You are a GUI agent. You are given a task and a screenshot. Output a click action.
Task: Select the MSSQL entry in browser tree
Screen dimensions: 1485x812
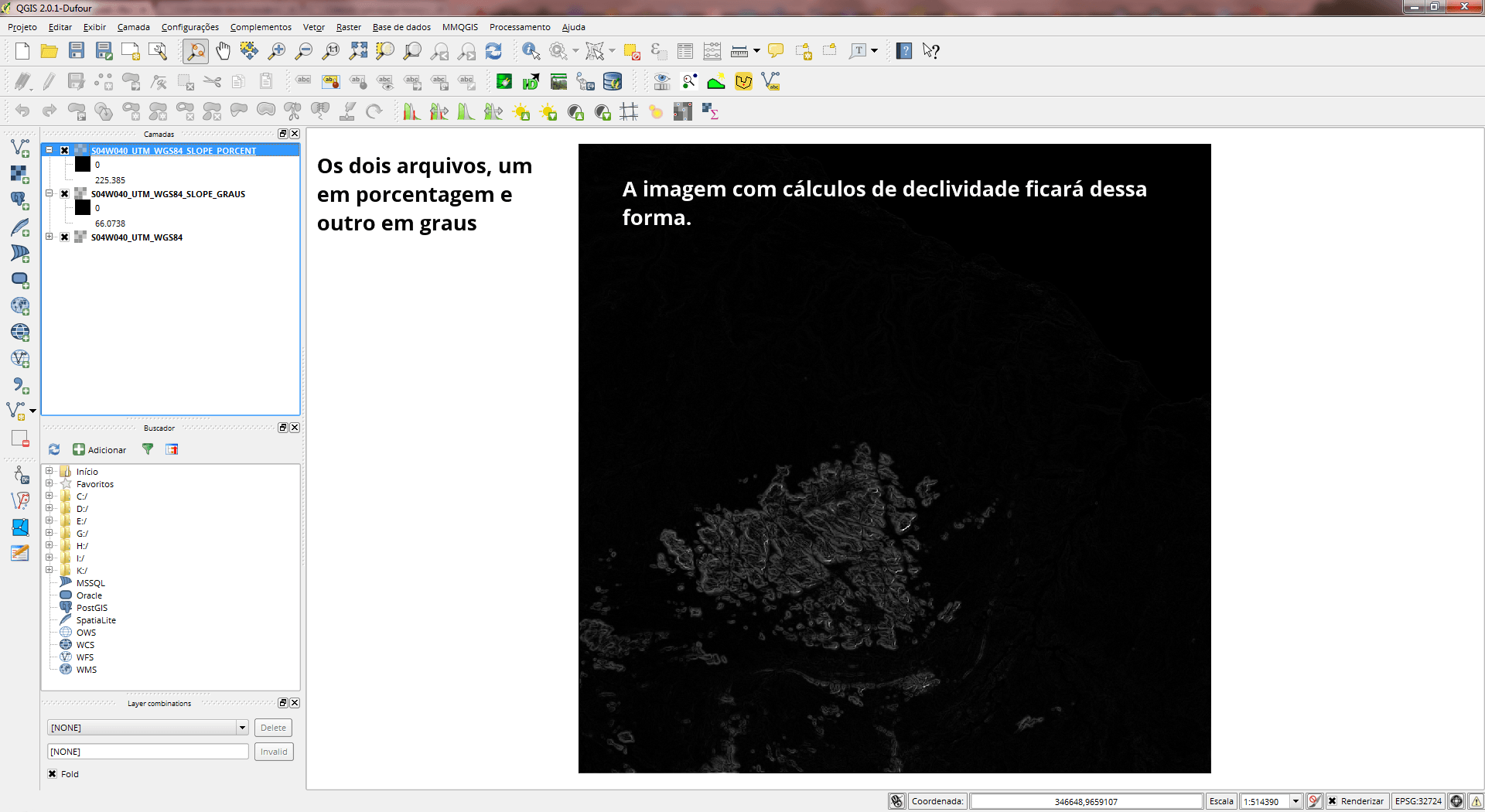(x=90, y=583)
